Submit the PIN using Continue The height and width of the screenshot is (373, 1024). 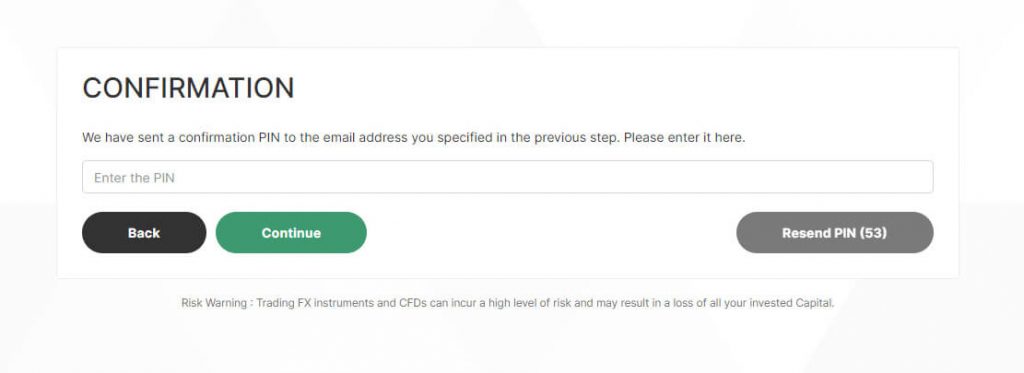tap(291, 233)
